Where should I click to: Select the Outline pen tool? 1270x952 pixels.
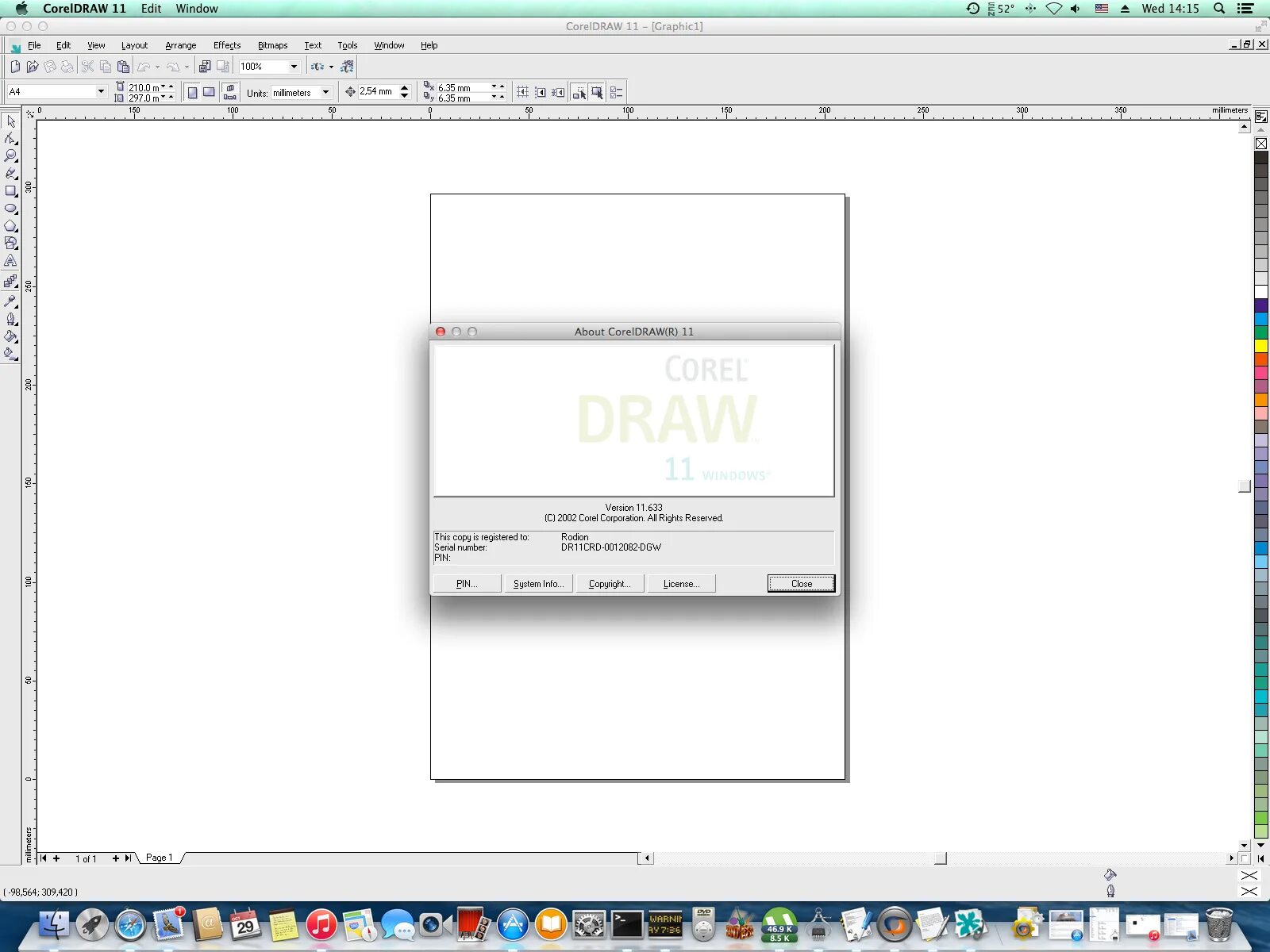pyautogui.click(x=11, y=319)
